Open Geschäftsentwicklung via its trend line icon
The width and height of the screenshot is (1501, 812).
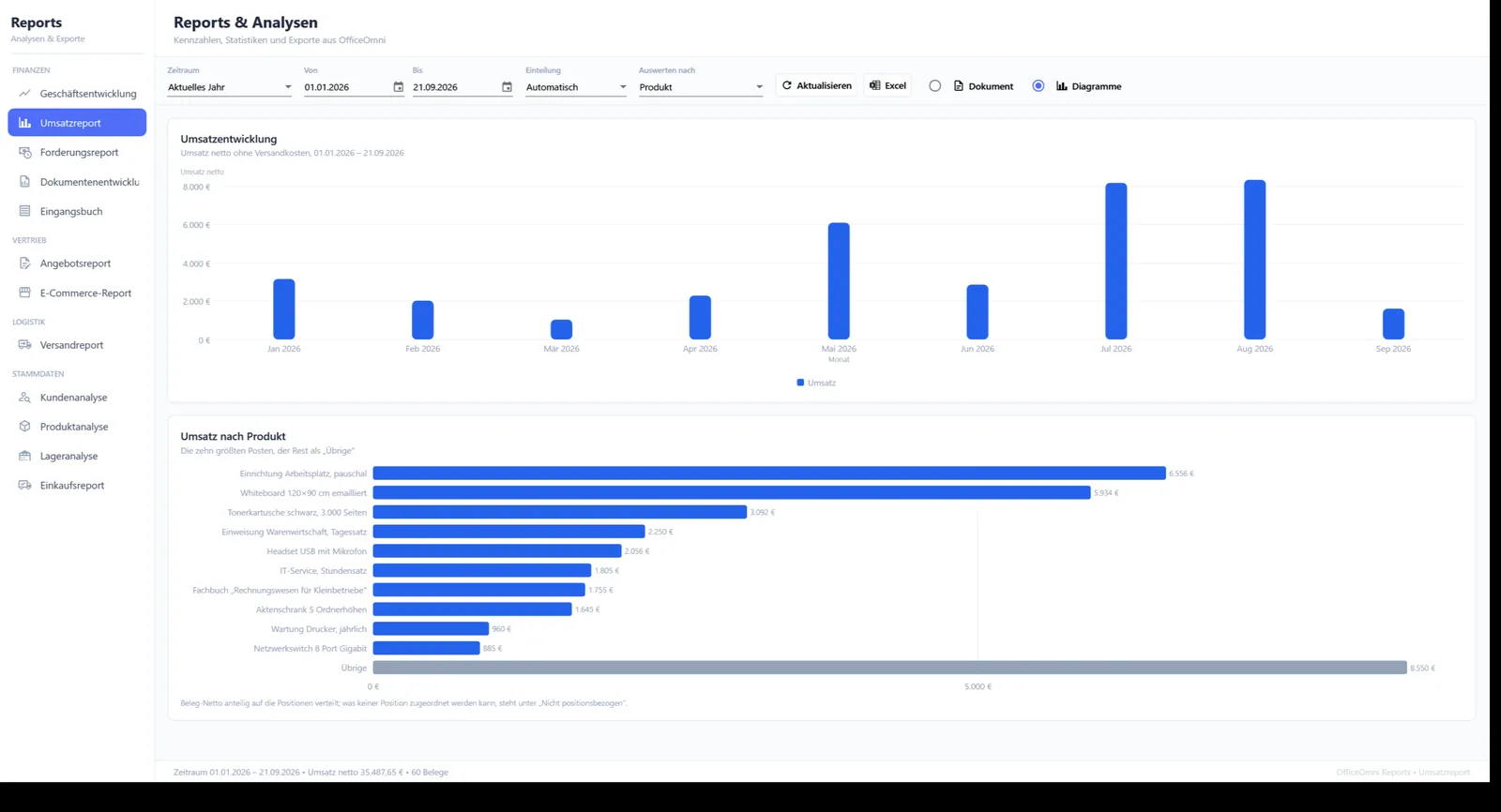25,94
